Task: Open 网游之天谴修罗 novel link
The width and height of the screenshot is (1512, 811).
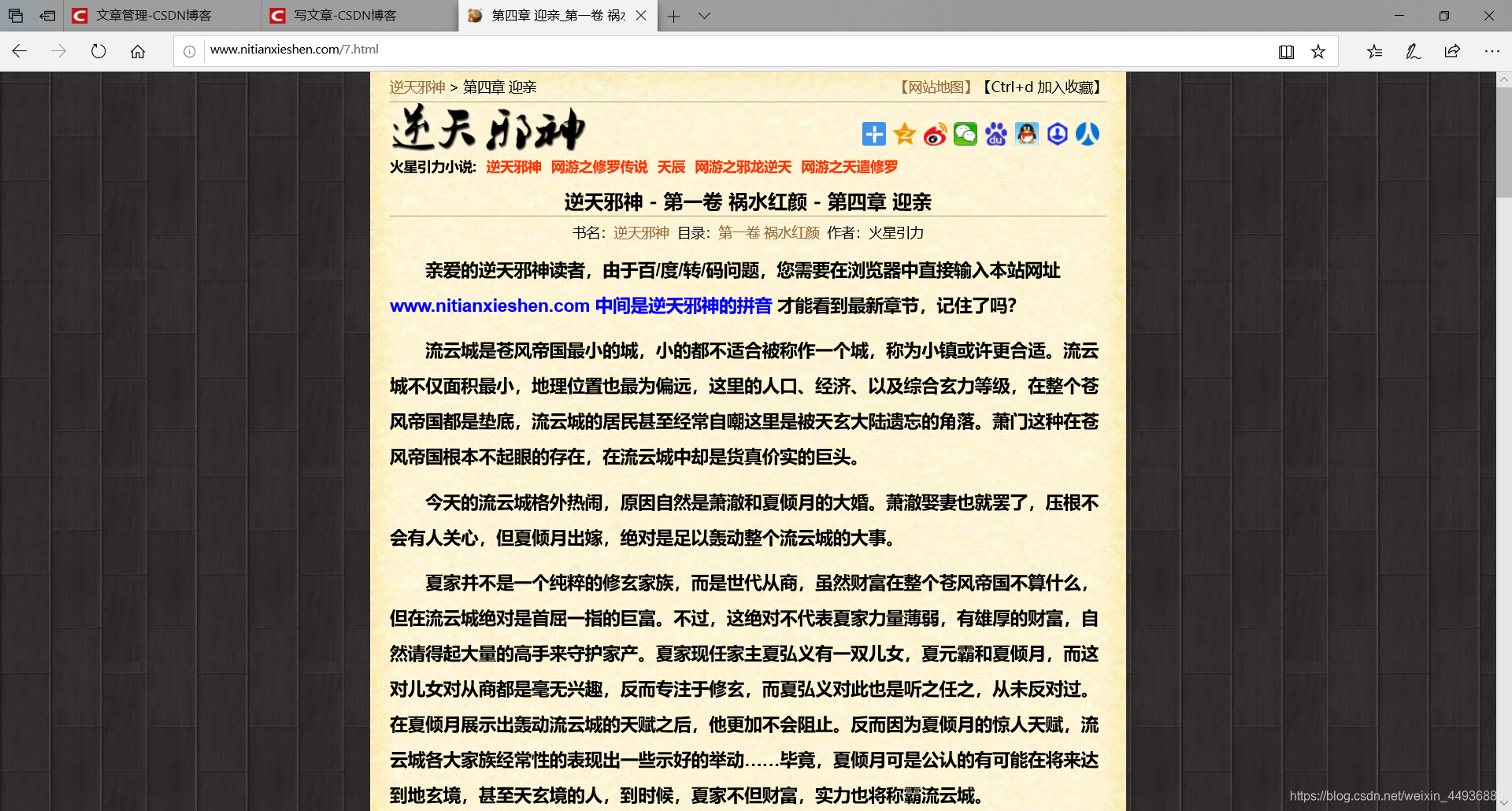Action: (x=849, y=167)
